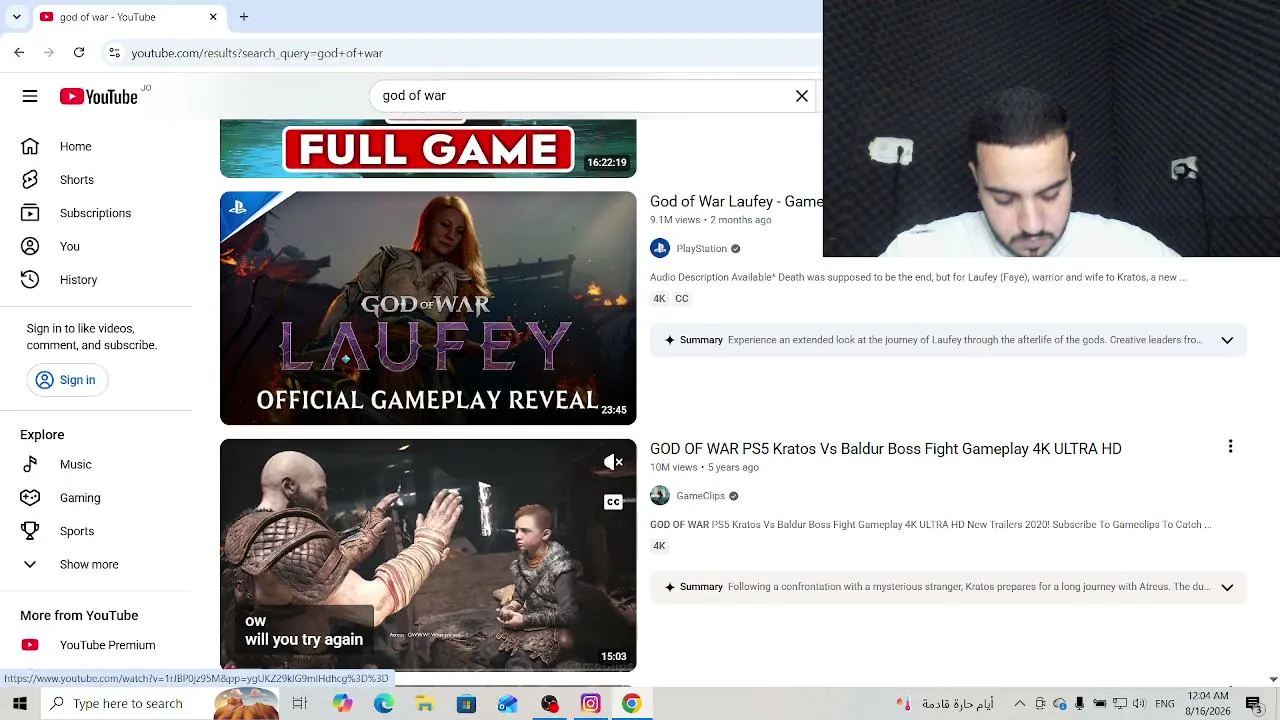This screenshot has height=720, width=1280.
Task: Visit the PlayStation channel avatar
Action: (660, 248)
